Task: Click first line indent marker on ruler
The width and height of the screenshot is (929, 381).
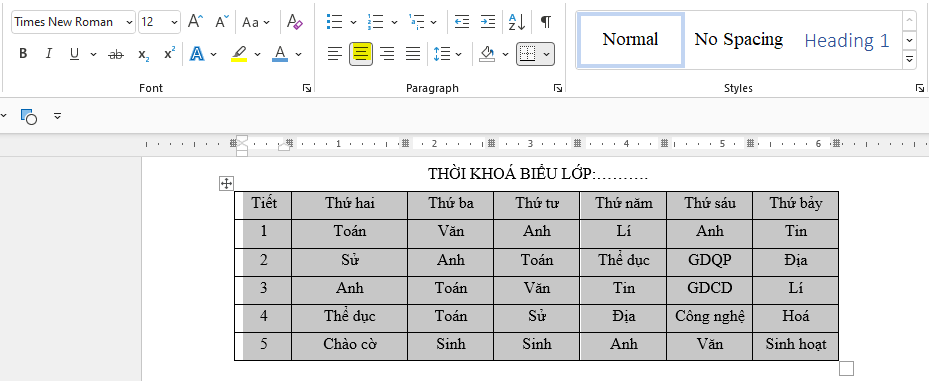Action: 242,140
